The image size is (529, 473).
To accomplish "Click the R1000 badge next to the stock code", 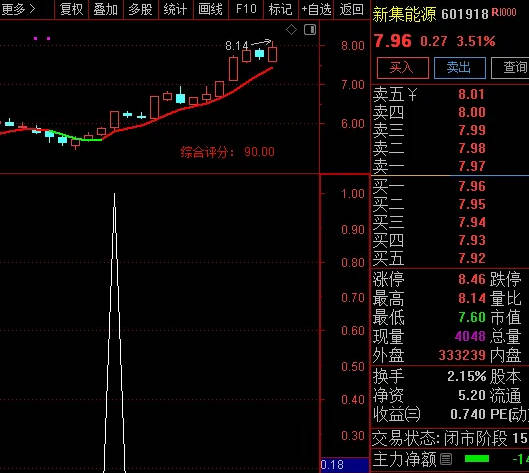I will click(x=504, y=12).
